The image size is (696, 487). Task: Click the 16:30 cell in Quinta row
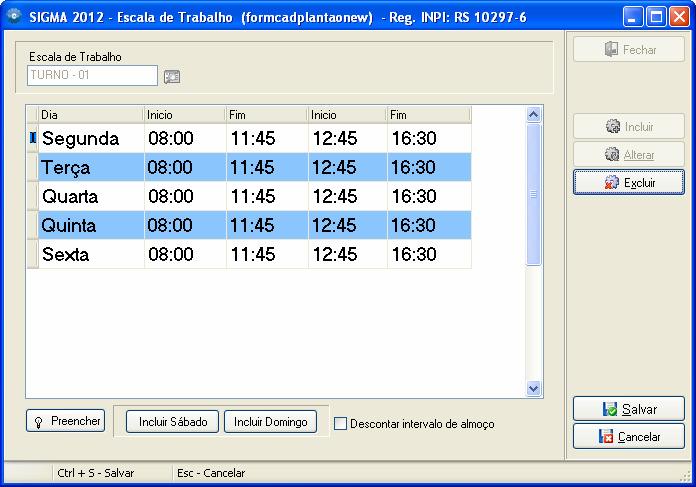pos(429,225)
